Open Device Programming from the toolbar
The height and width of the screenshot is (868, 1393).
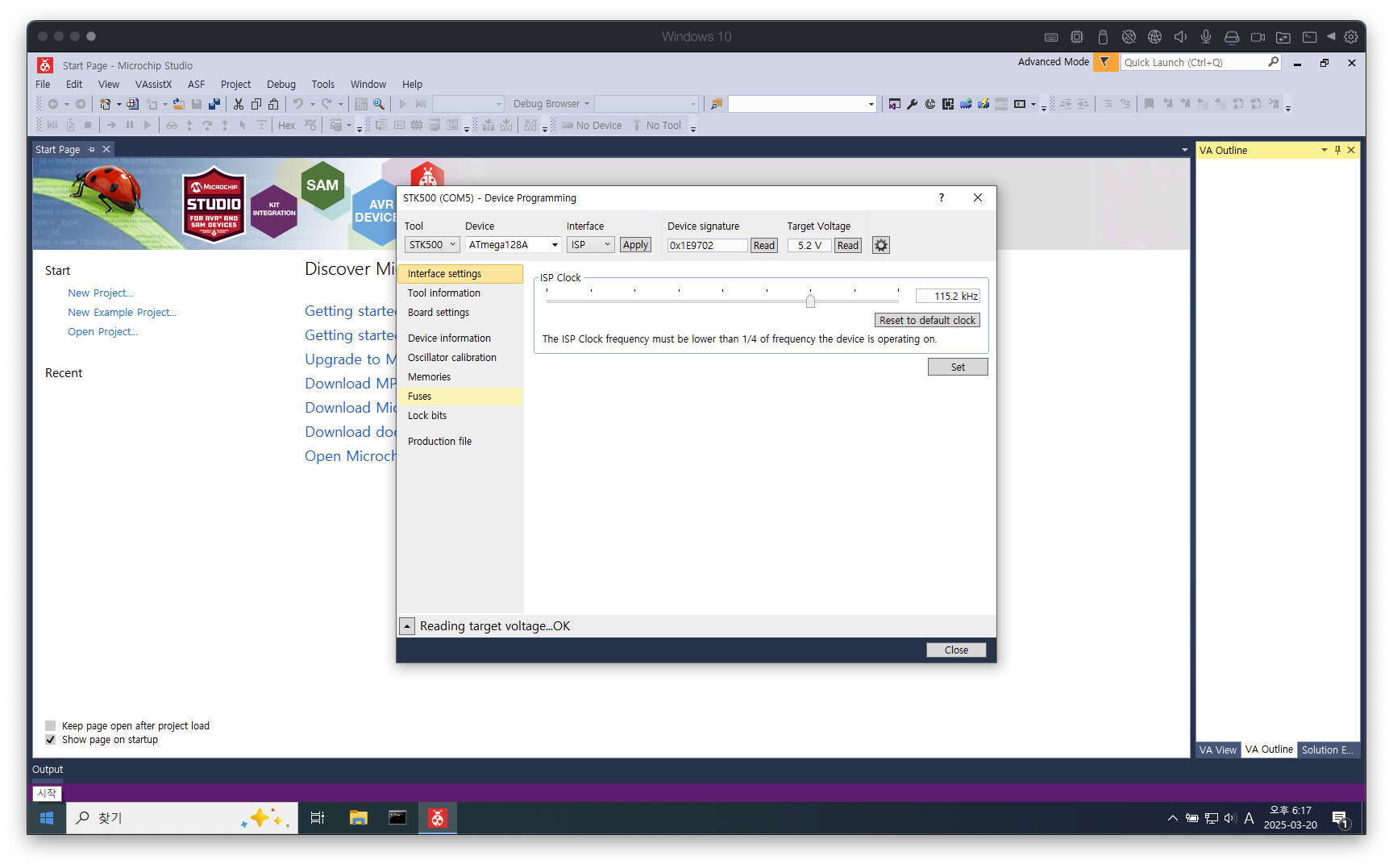983,104
